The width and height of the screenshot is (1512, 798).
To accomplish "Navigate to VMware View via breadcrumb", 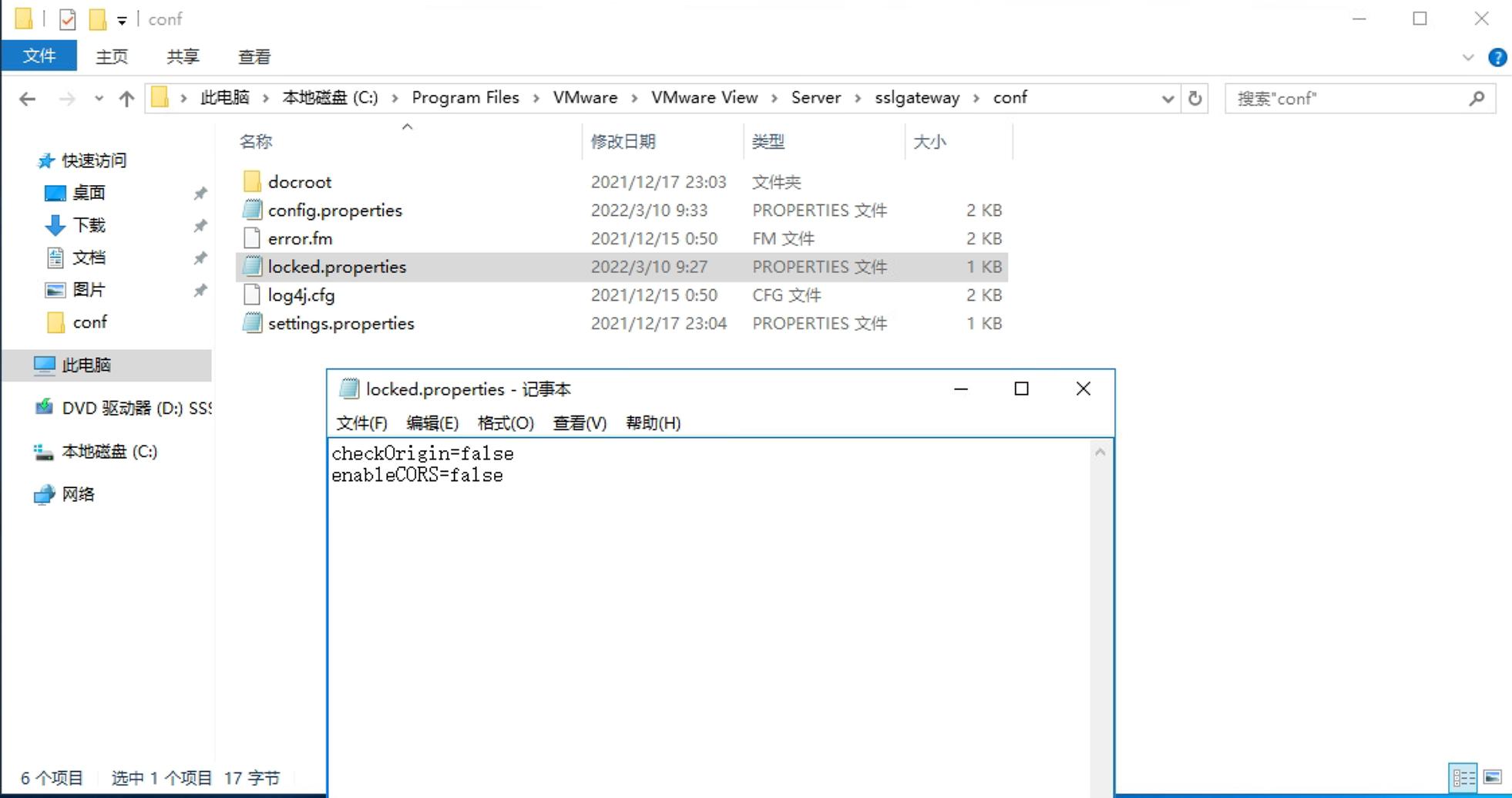I will coord(704,98).
